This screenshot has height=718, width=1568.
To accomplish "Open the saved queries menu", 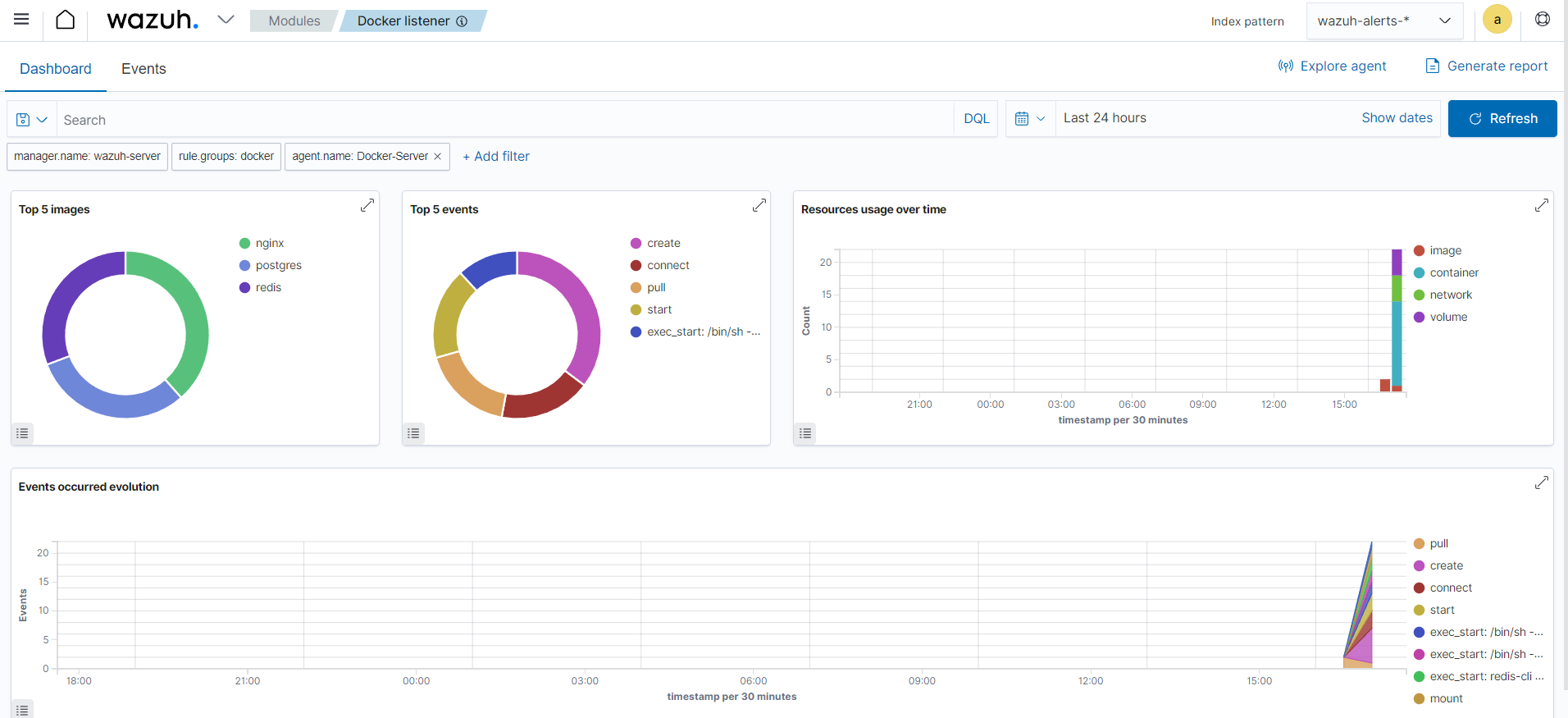I will point(32,120).
